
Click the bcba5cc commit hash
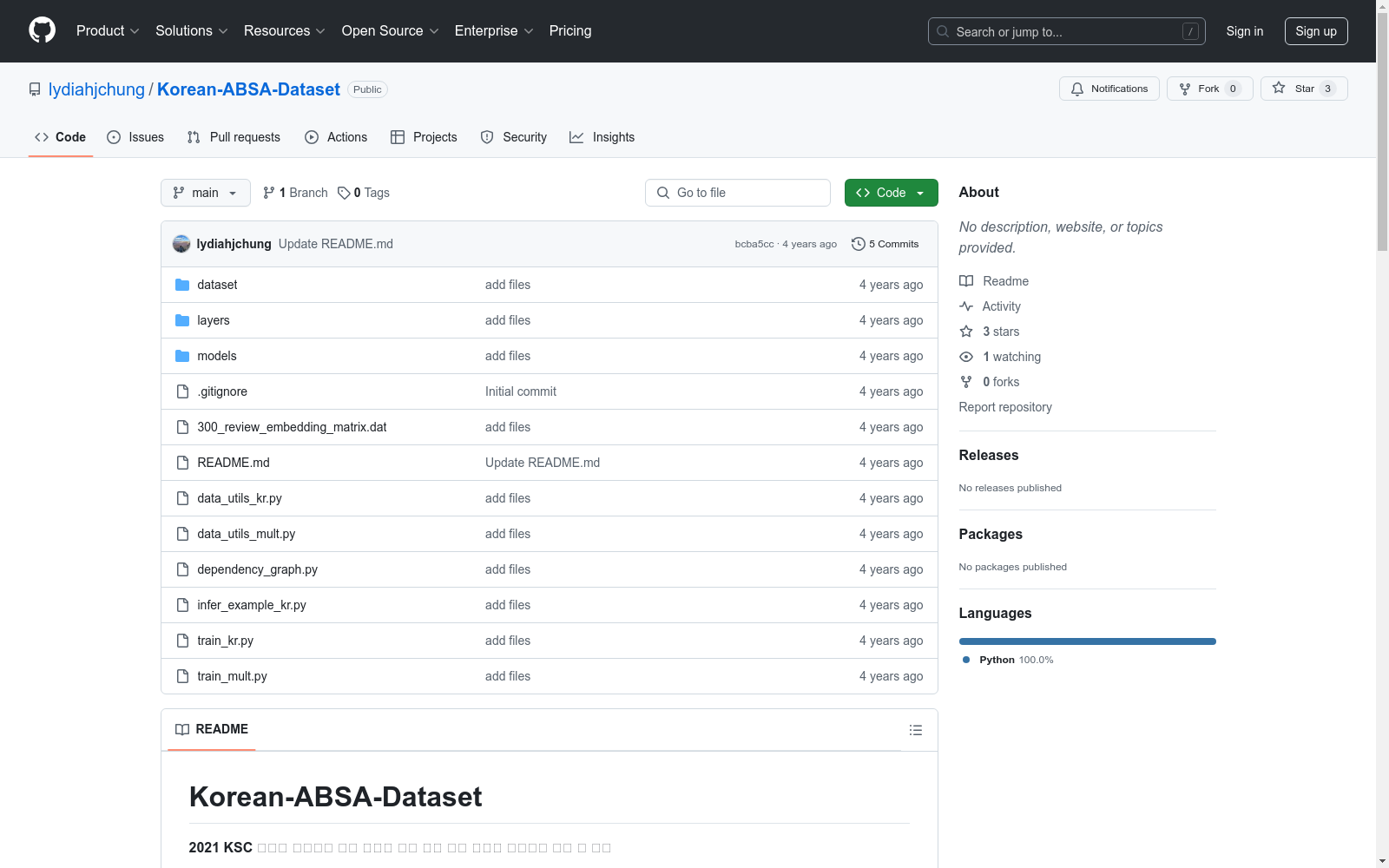click(x=754, y=244)
